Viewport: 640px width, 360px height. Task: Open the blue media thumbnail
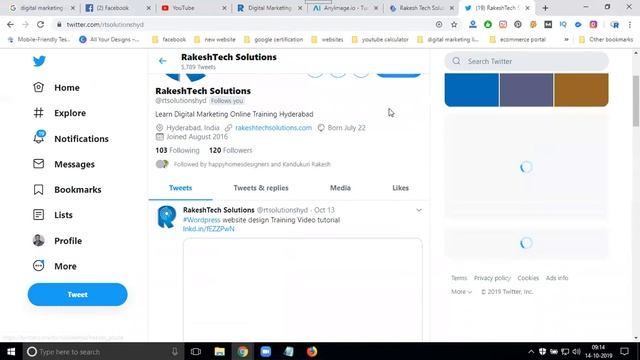tap(471, 90)
